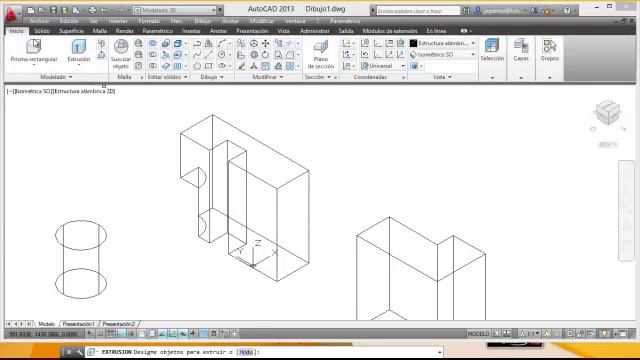
Task: Click the ViewCube in the drawing area
Action: point(608,113)
